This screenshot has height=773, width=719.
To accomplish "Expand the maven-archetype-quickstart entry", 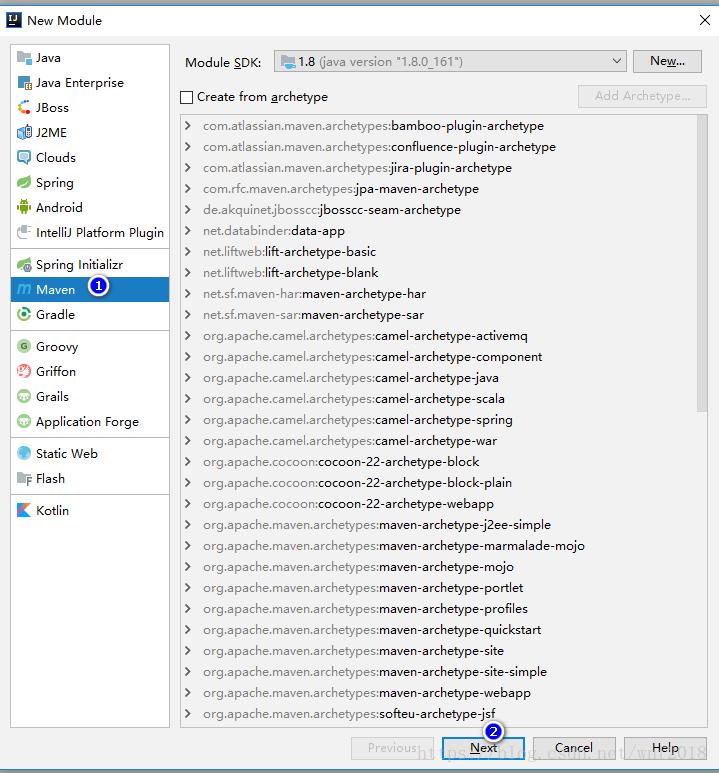I will [188, 630].
